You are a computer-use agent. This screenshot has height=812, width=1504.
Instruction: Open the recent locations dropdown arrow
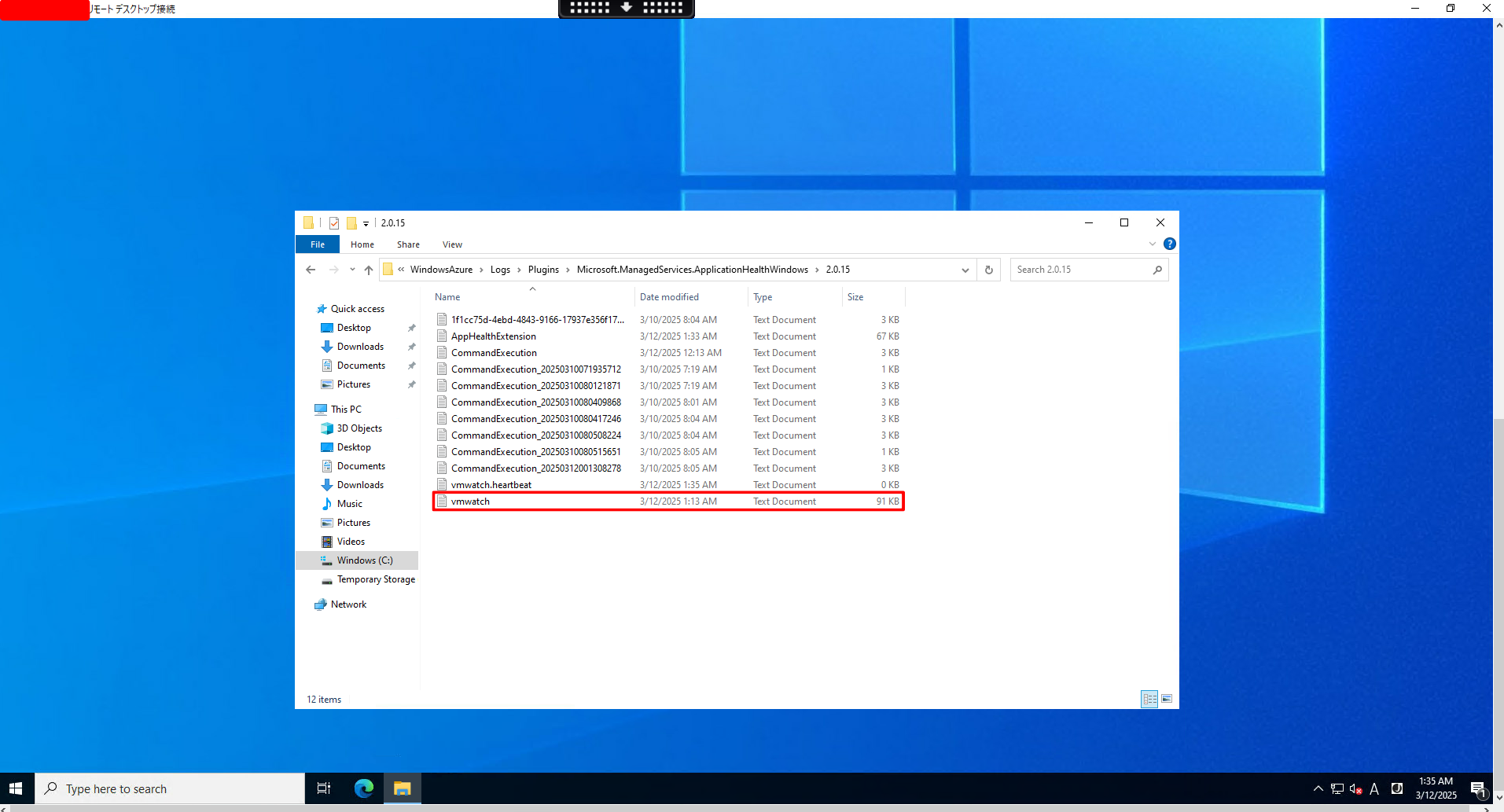pos(352,270)
